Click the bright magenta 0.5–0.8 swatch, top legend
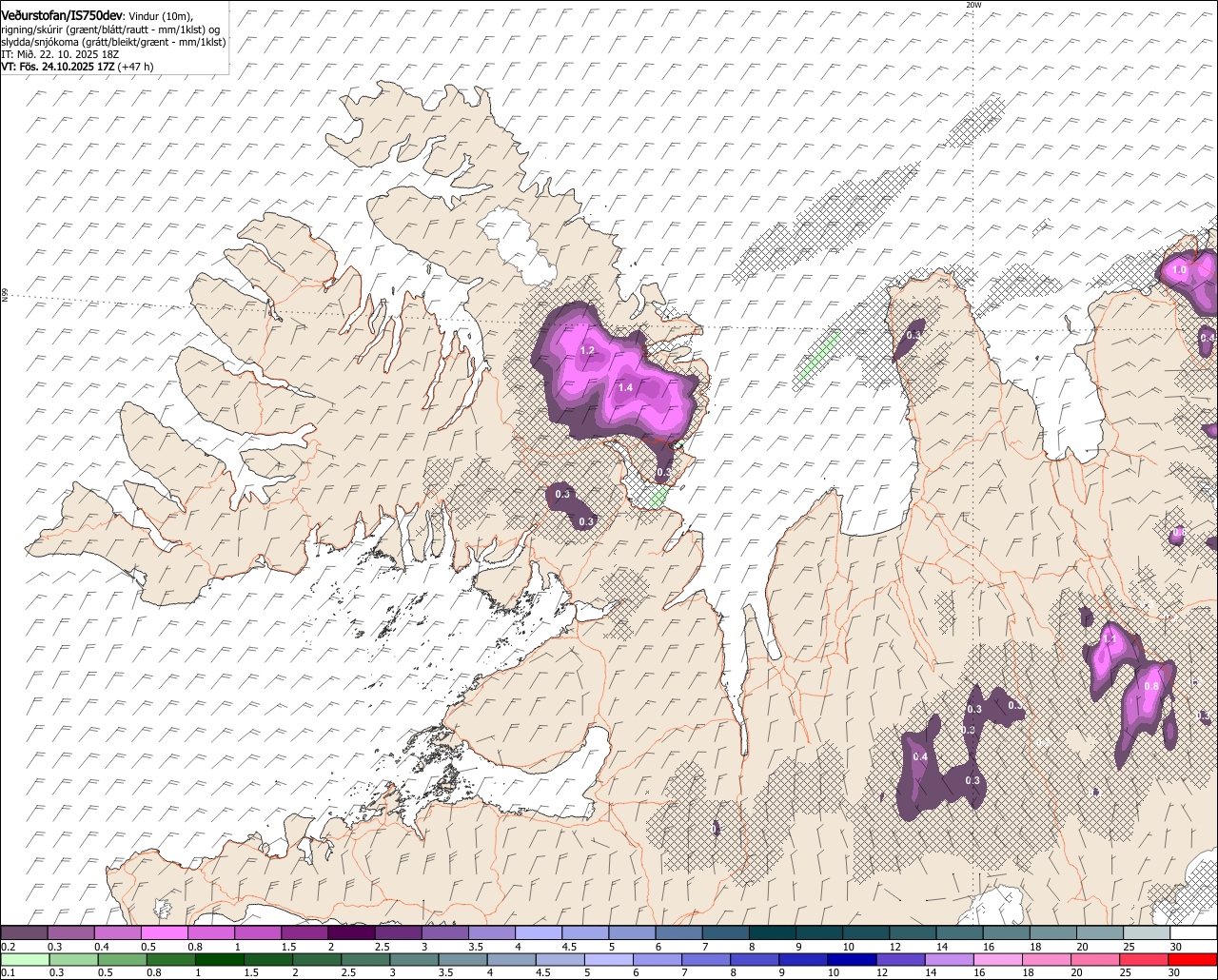 164,933
